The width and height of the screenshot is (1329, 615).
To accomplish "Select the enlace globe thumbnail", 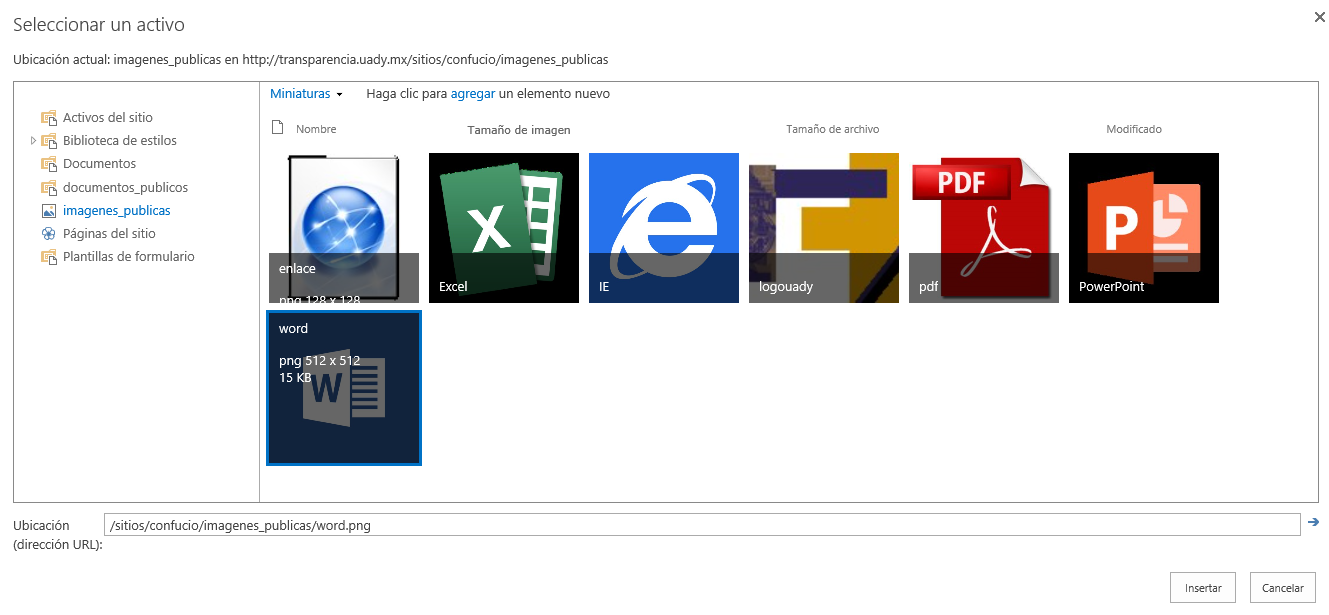I will [x=343, y=227].
